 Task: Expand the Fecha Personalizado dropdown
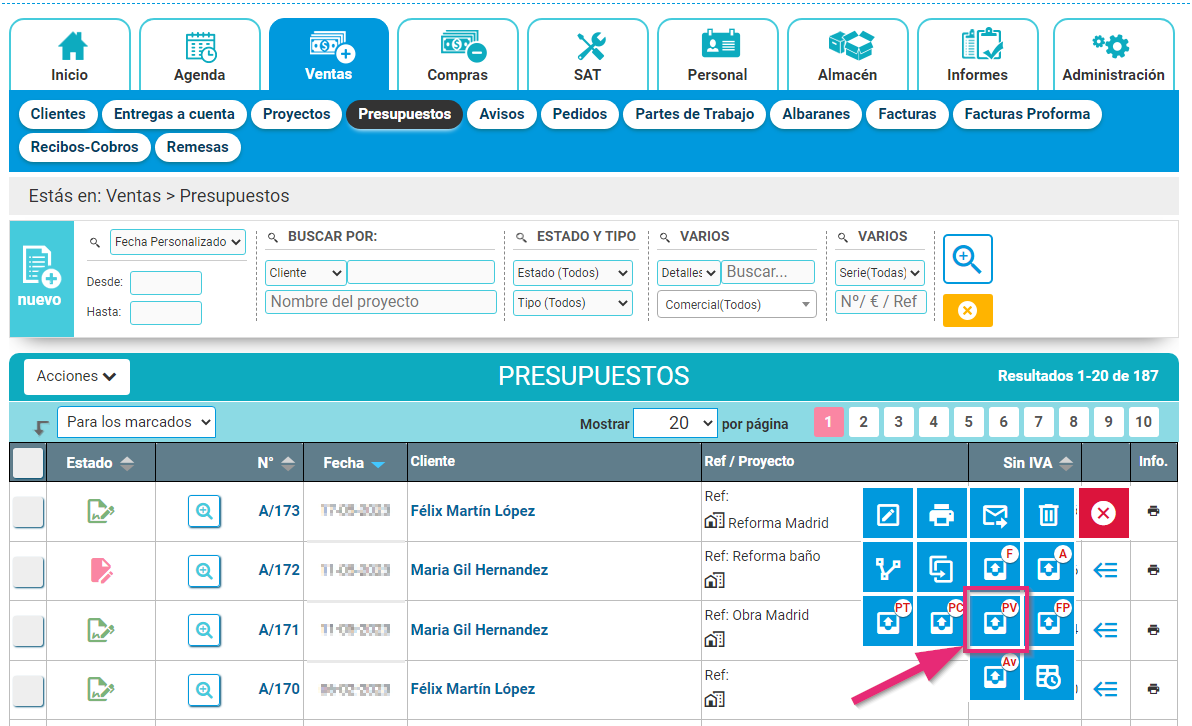pyautogui.click(x=177, y=241)
